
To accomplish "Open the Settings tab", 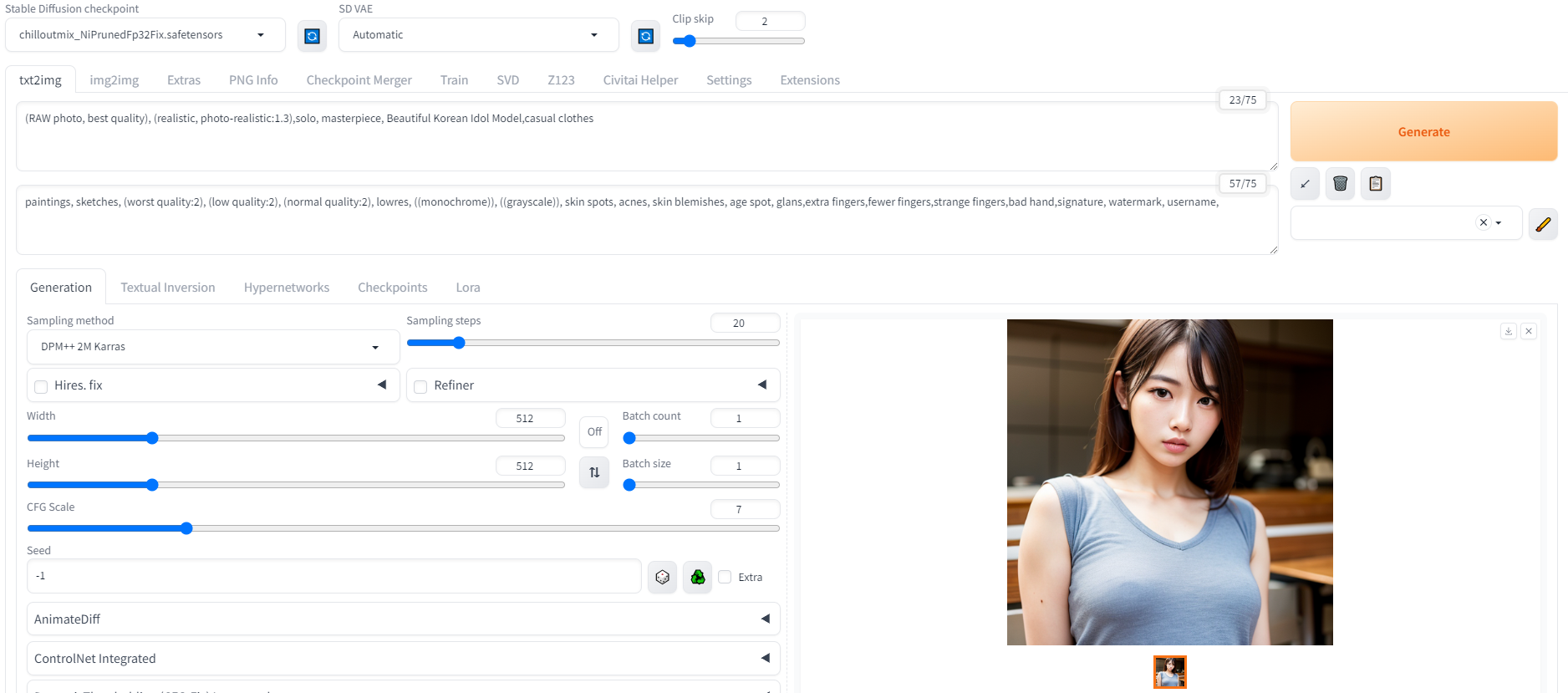I will tap(729, 80).
